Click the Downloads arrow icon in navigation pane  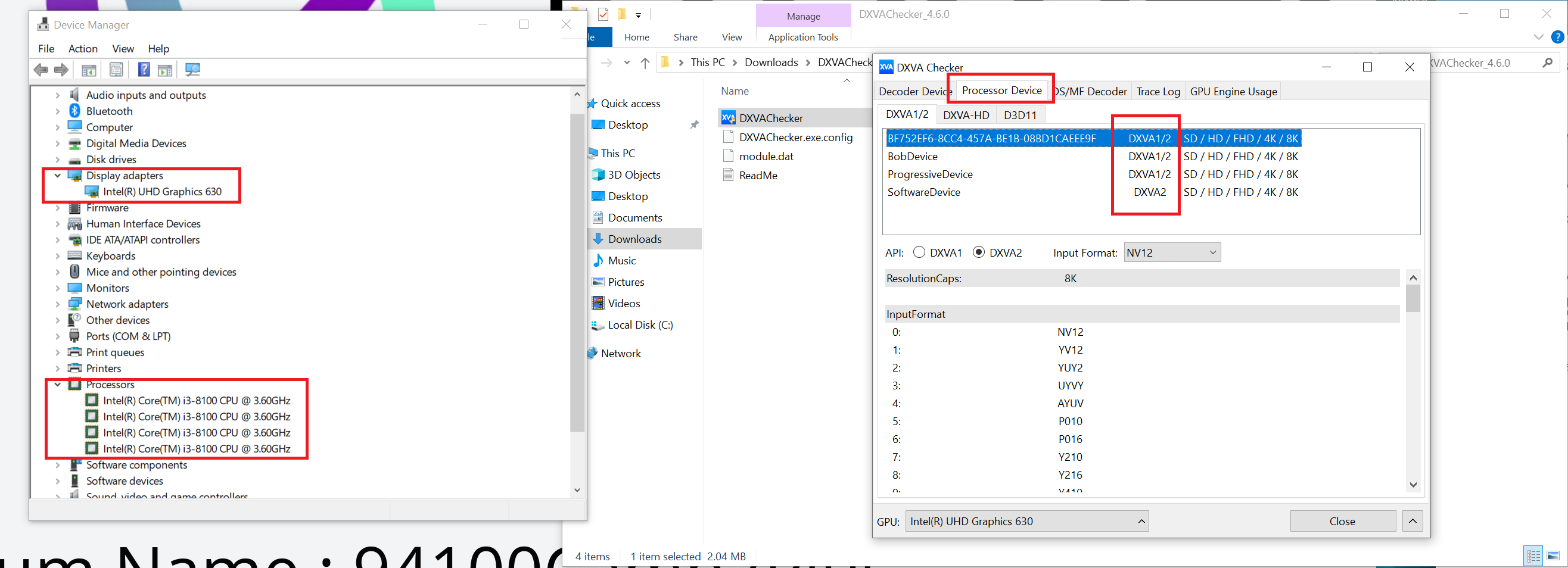click(x=598, y=239)
